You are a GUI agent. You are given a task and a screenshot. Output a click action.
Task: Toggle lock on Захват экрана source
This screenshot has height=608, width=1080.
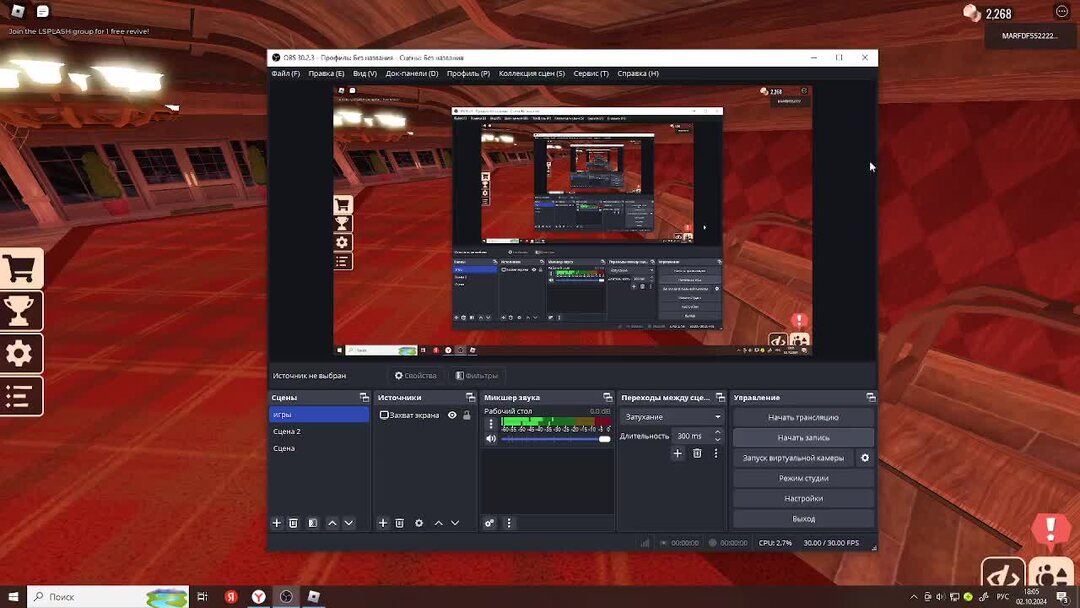(x=467, y=415)
